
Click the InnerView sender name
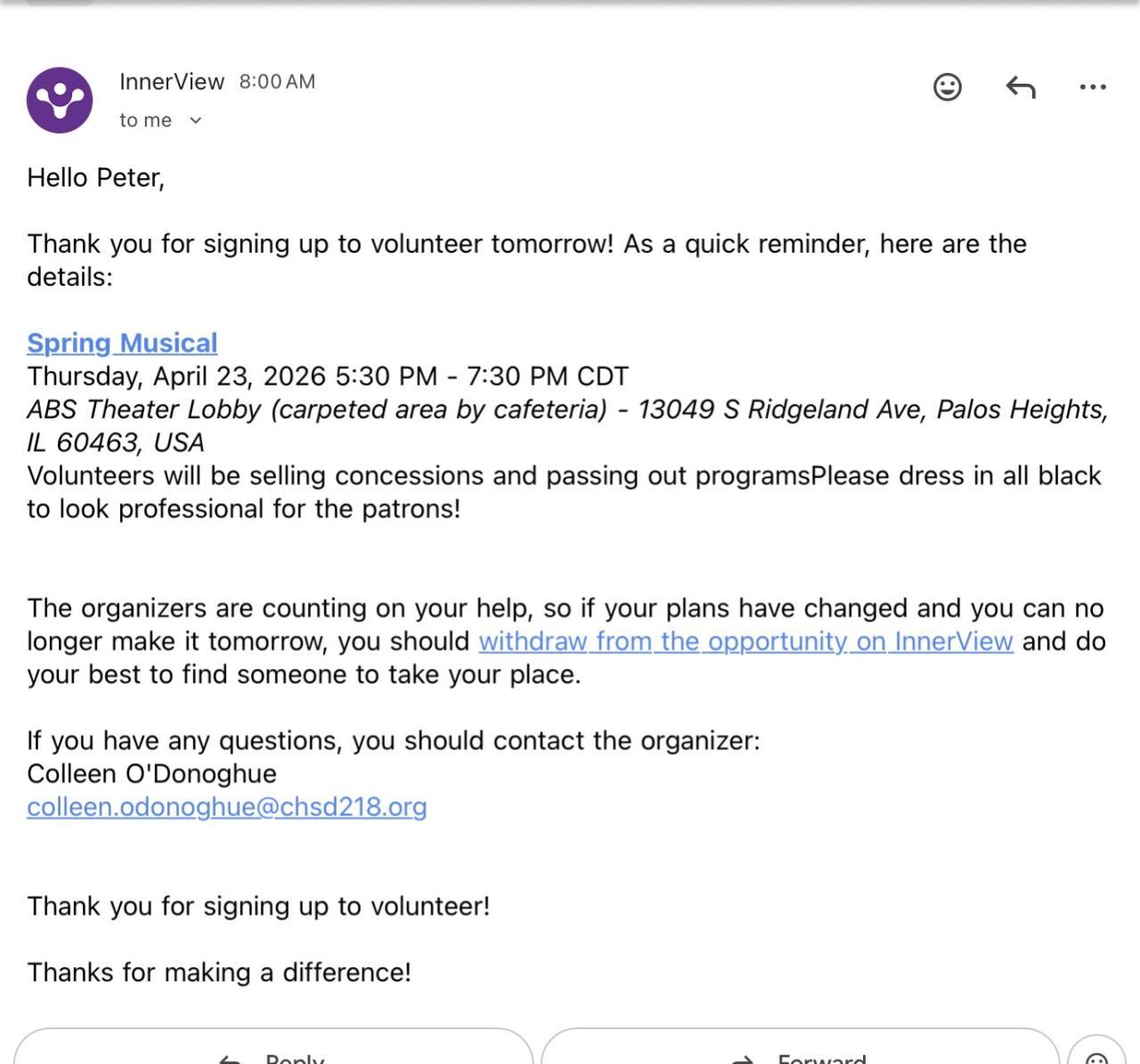point(172,82)
